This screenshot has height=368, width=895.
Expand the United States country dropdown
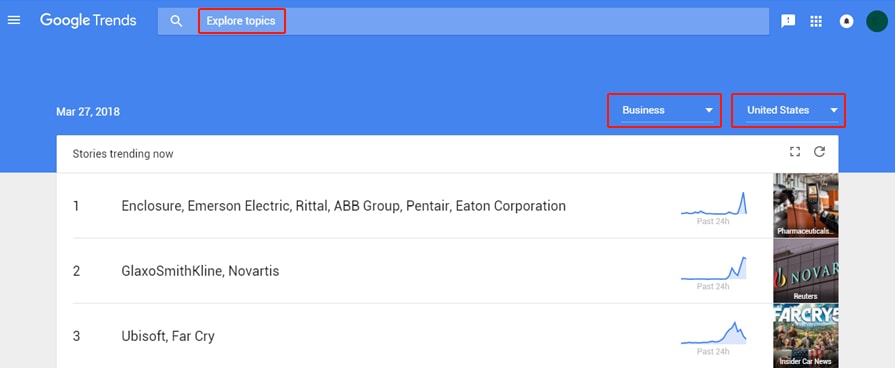pyautogui.click(x=792, y=110)
